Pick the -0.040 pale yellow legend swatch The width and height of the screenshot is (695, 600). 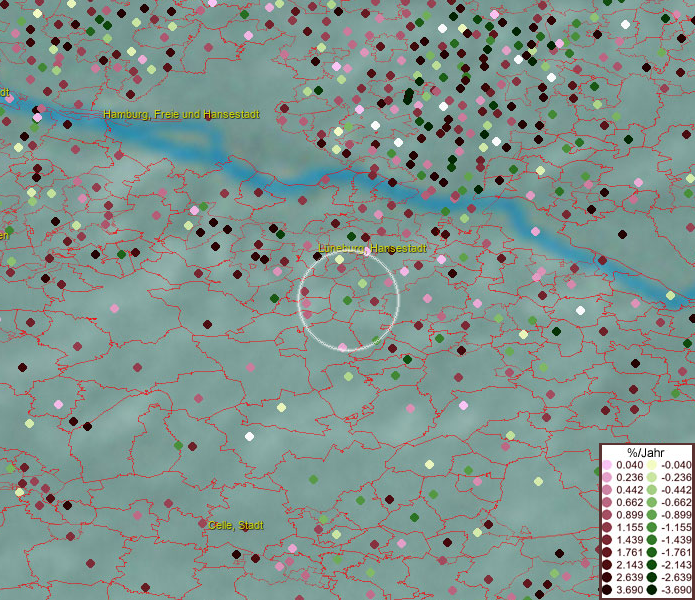click(x=652, y=465)
